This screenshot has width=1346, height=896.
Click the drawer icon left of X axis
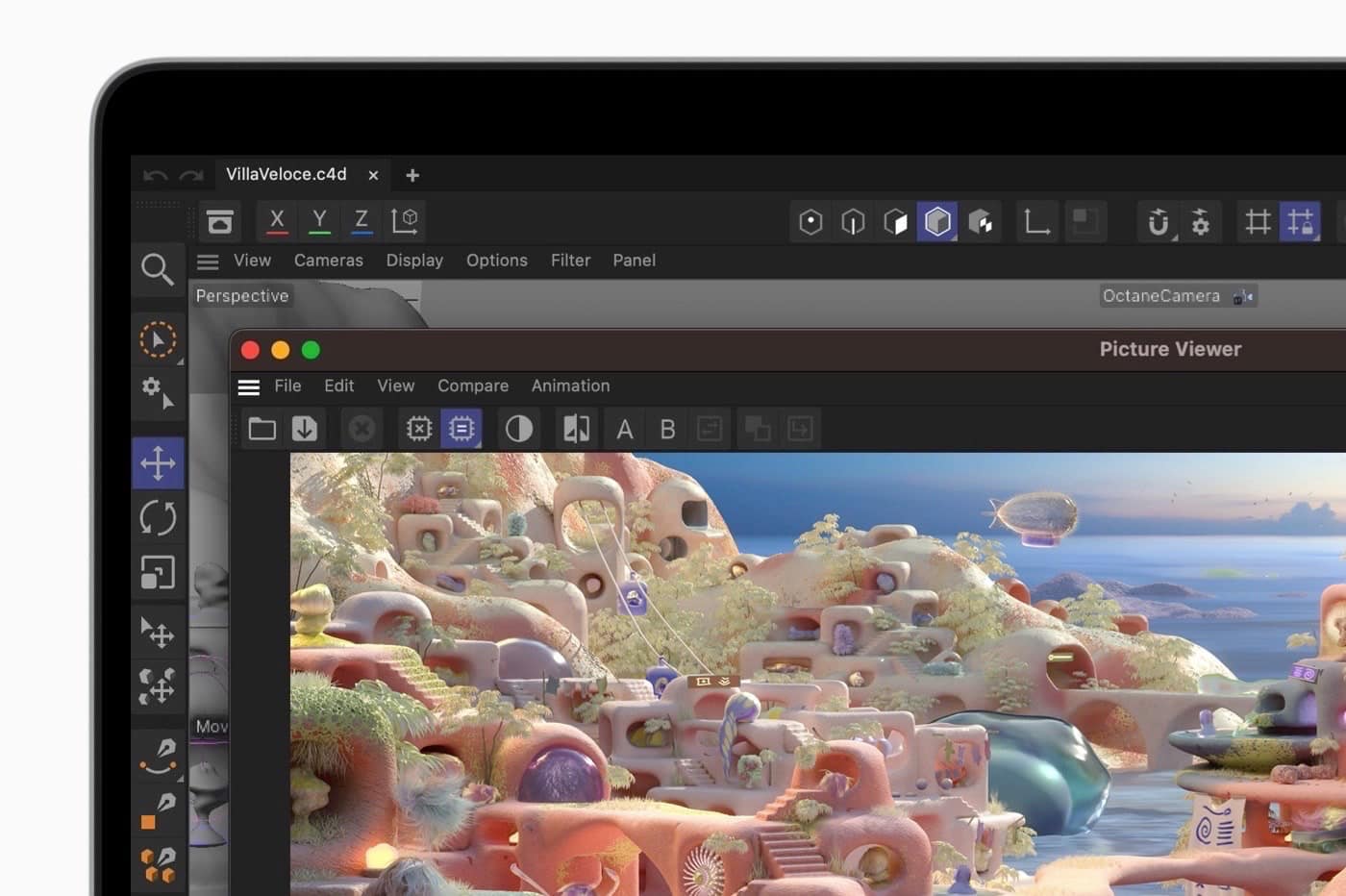tap(220, 221)
